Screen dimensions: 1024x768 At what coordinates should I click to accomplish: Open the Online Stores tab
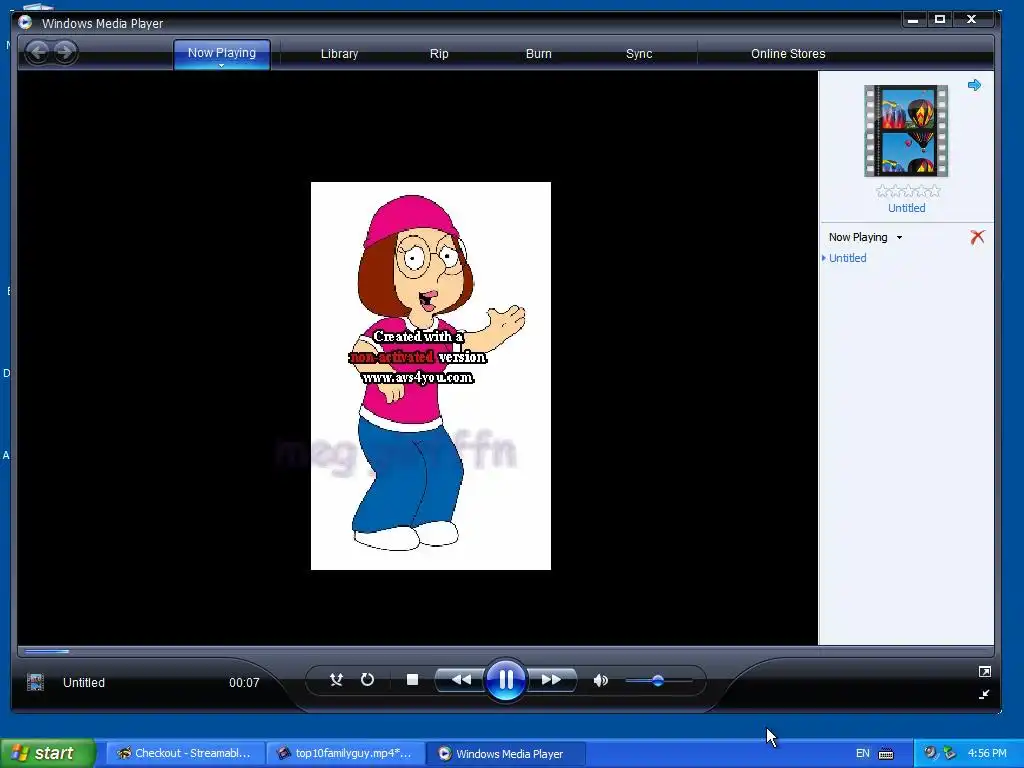(788, 54)
